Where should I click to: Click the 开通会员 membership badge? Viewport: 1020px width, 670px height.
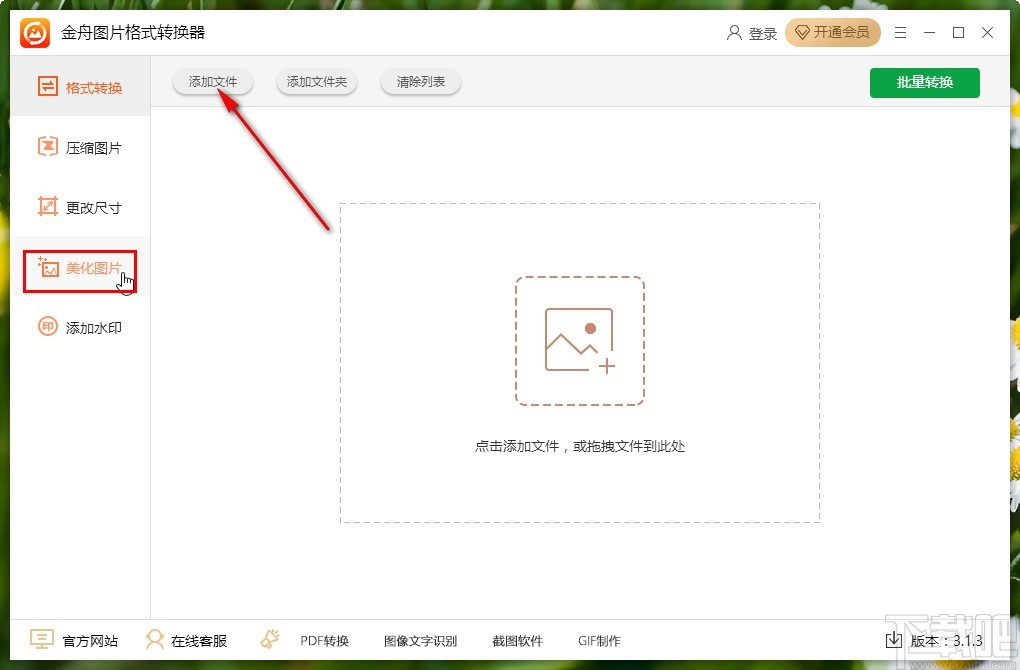click(x=833, y=32)
